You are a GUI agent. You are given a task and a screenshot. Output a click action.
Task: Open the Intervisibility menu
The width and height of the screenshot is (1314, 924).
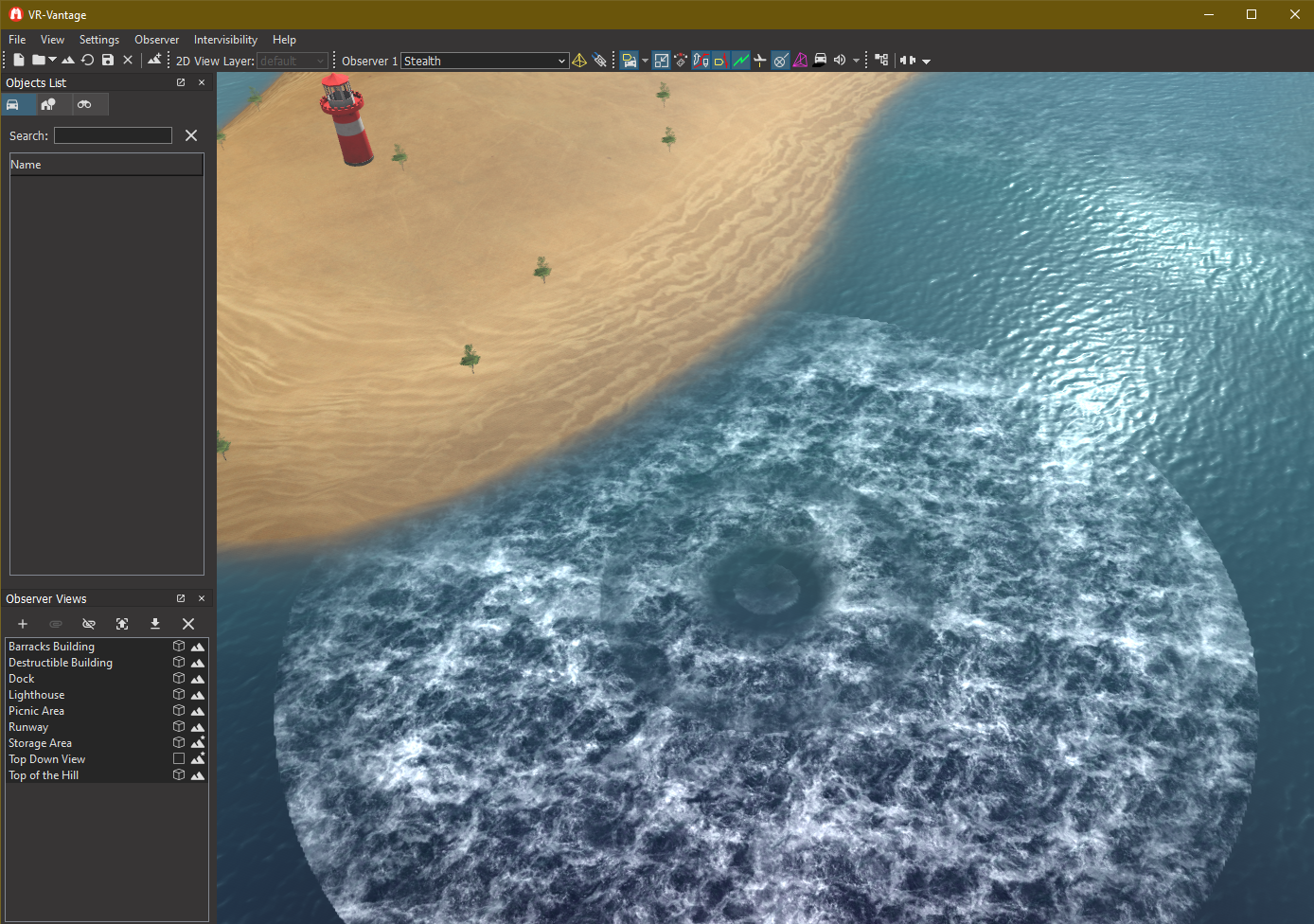(225, 40)
